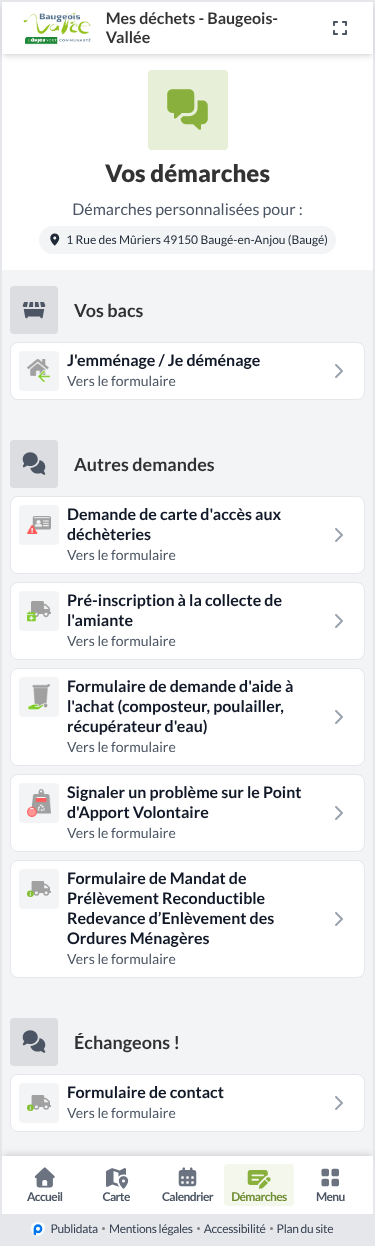375x1246 pixels.
Task: Click the house icon for J'emménage
Action: pos(39,371)
